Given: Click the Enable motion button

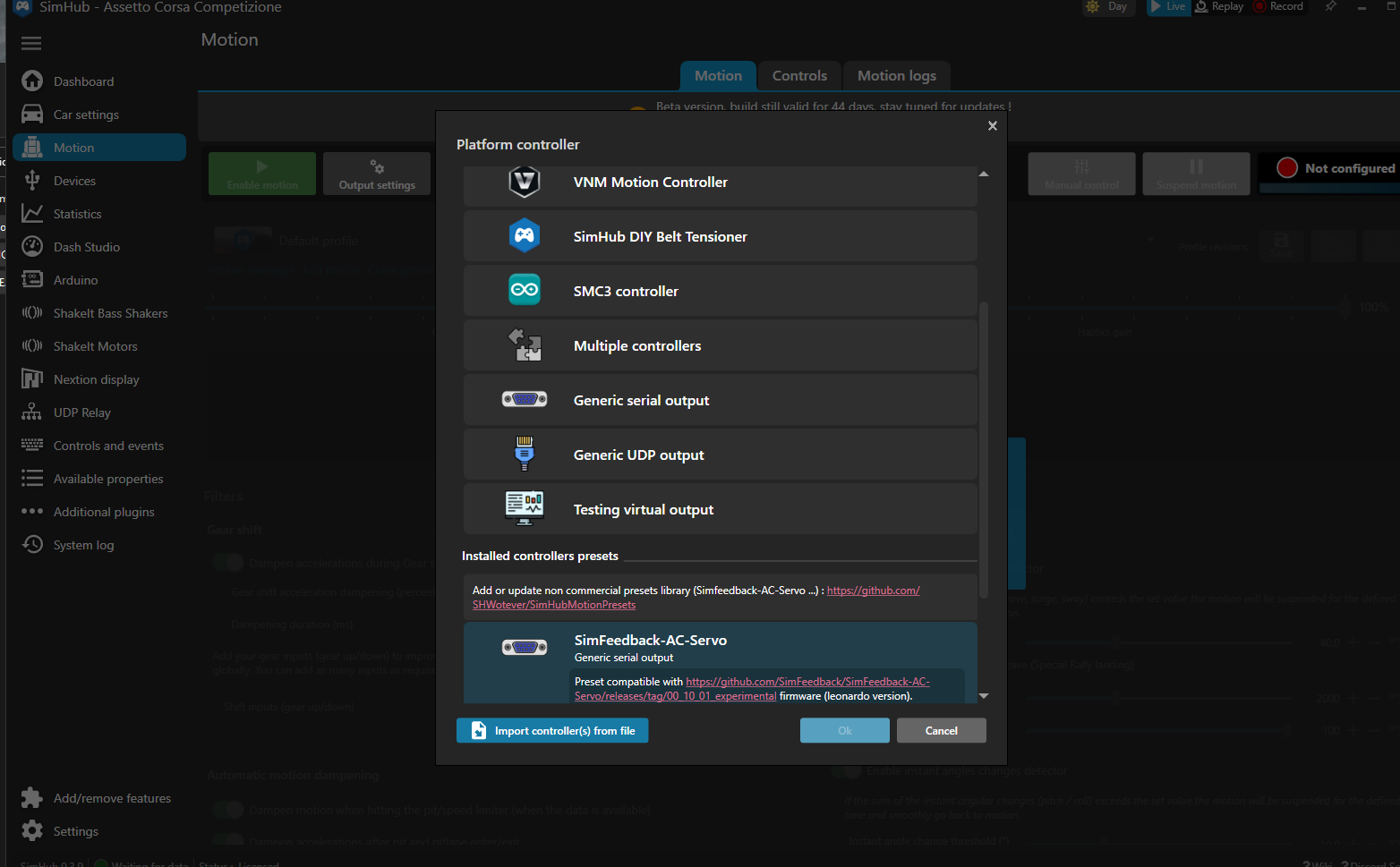Looking at the screenshot, I should [x=262, y=174].
